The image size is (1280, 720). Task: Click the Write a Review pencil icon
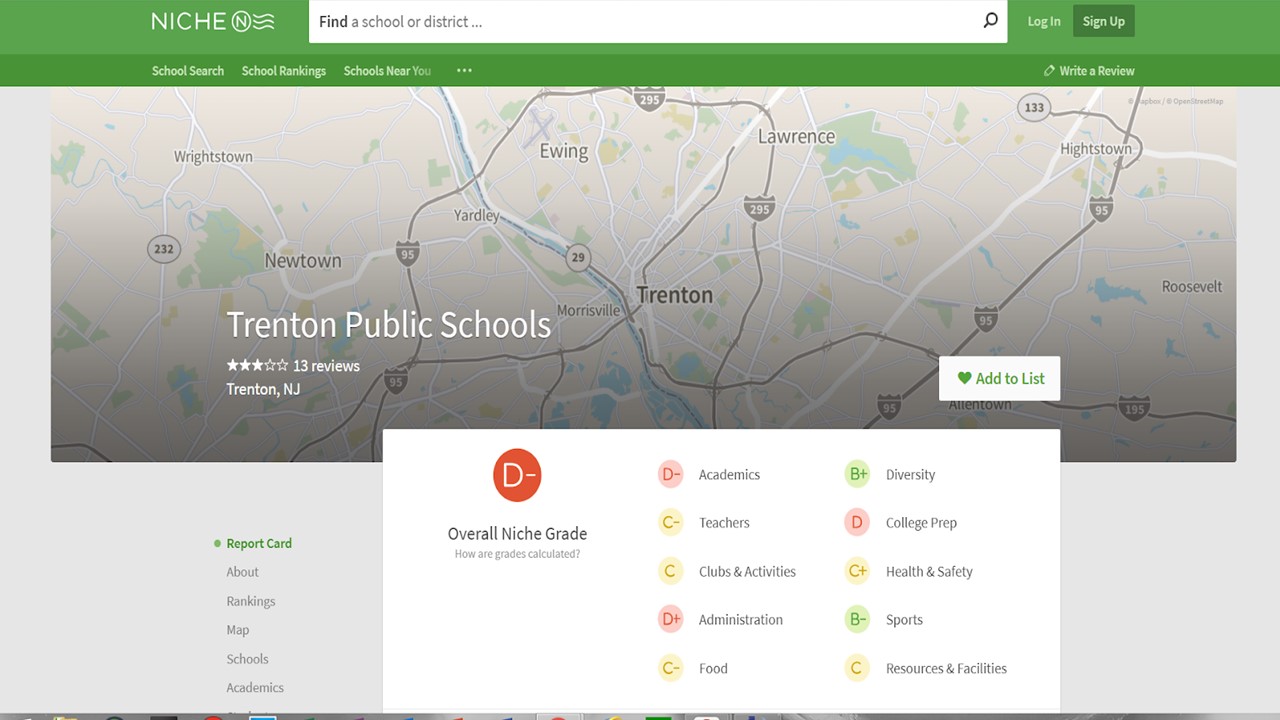1049,71
